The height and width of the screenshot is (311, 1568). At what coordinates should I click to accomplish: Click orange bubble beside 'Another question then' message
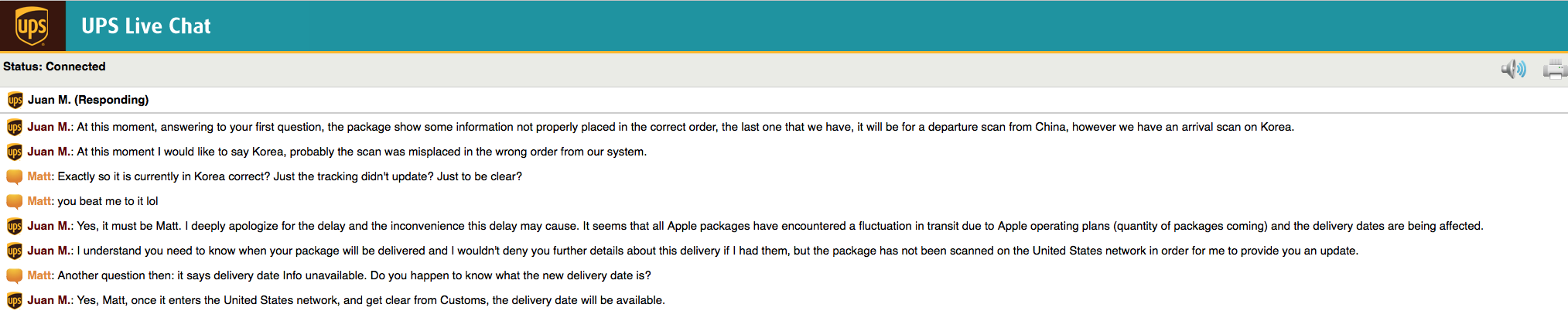[x=15, y=275]
